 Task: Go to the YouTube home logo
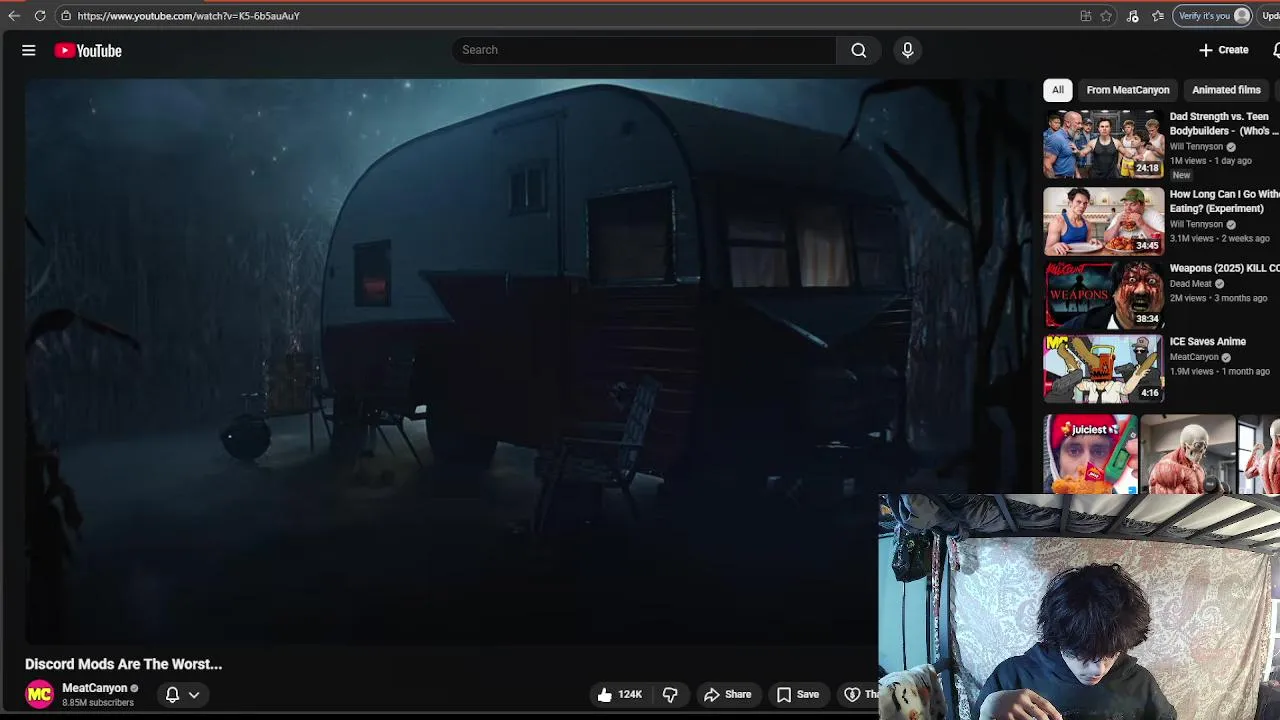(88, 51)
